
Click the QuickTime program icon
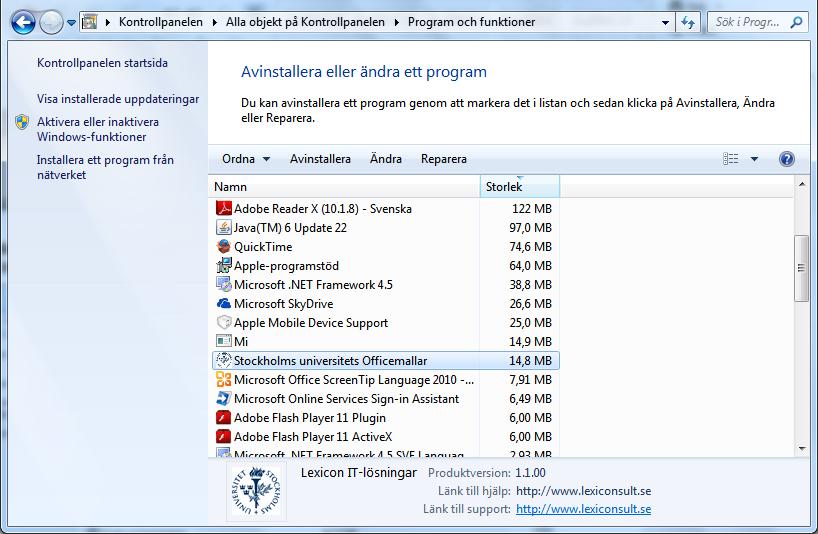[x=224, y=246]
